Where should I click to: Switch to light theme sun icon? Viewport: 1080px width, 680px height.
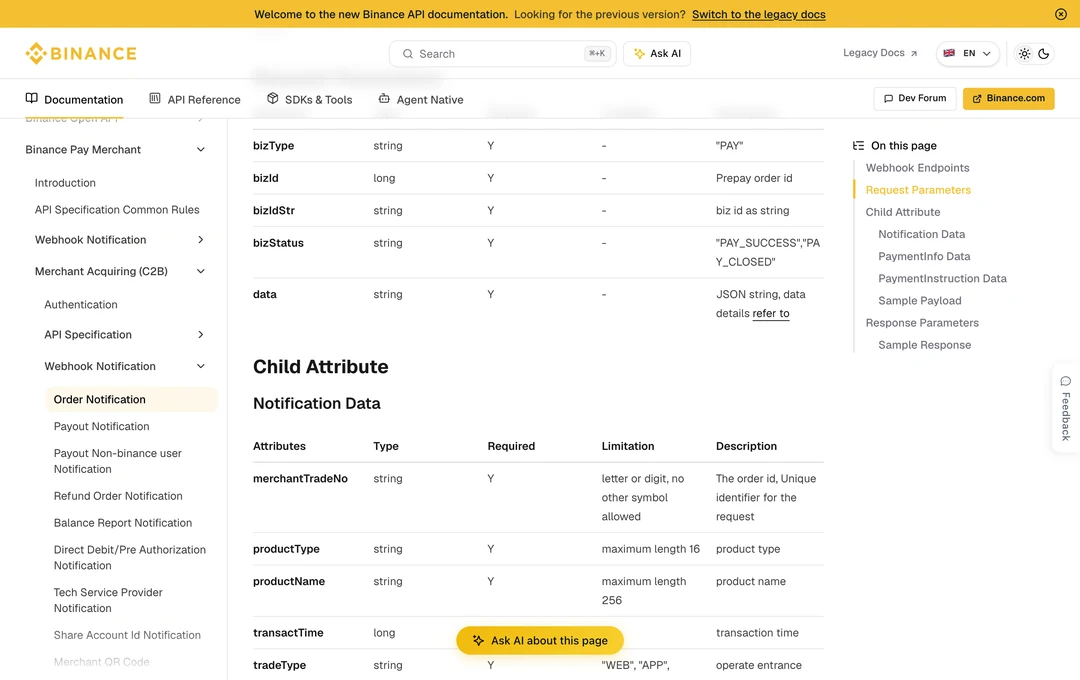pyautogui.click(x=1024, y=54)
